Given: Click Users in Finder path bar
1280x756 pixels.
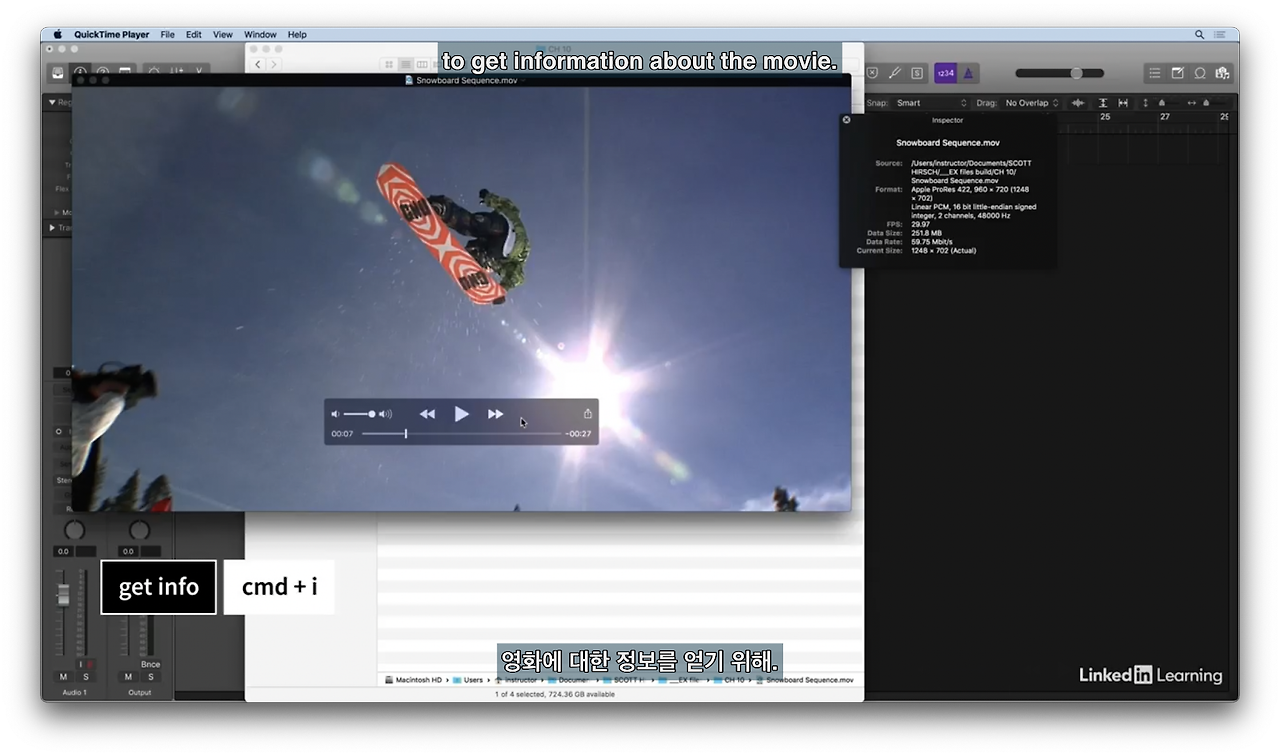Looking at the screenshot, I should (x=468, y=680).
